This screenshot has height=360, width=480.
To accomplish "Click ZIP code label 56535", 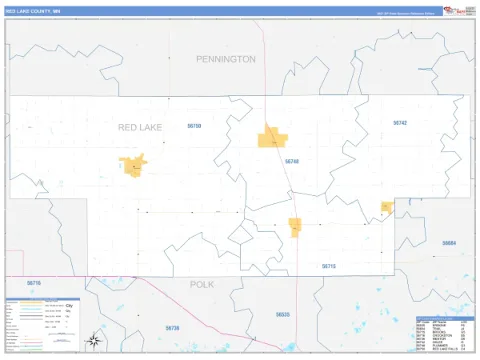I will pyautogui.click(x=283, y=314).
